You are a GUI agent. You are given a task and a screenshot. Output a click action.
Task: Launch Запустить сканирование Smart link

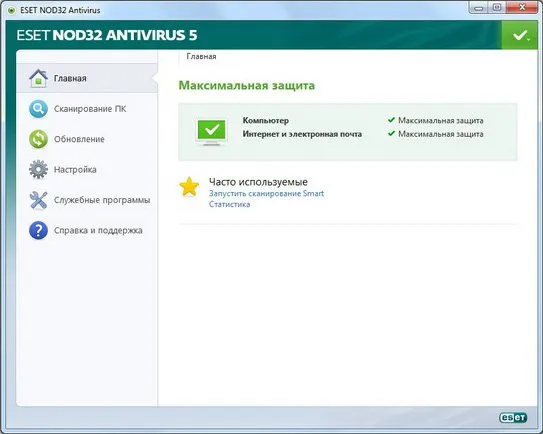pos(266,193)
